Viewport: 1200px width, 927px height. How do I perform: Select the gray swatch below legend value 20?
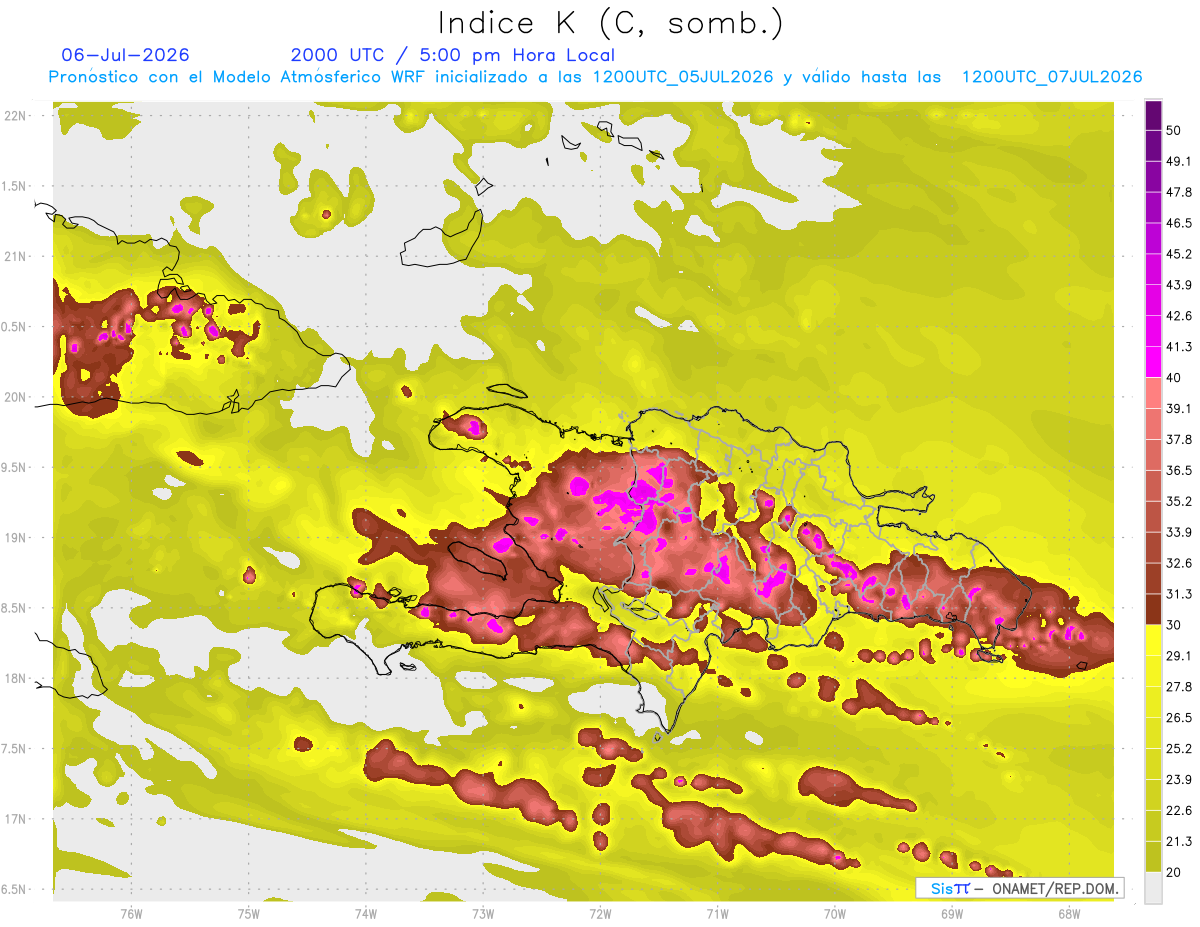(1153, 887)
